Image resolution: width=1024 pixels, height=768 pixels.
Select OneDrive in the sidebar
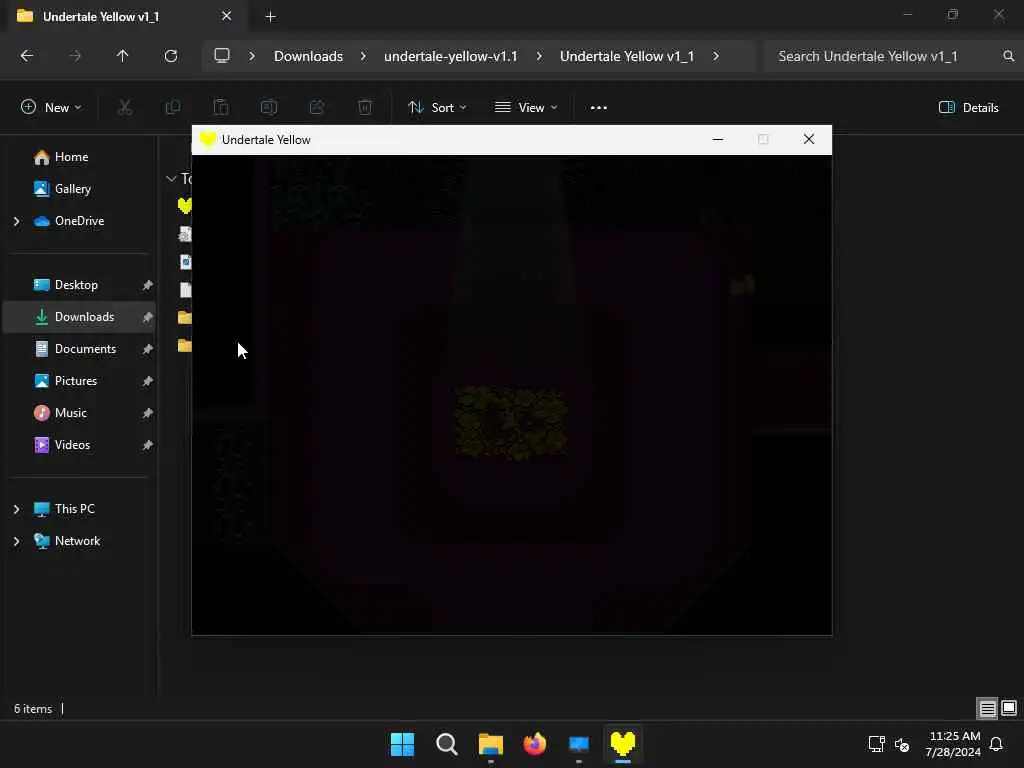pyautogui.click(x=80, y=221)
